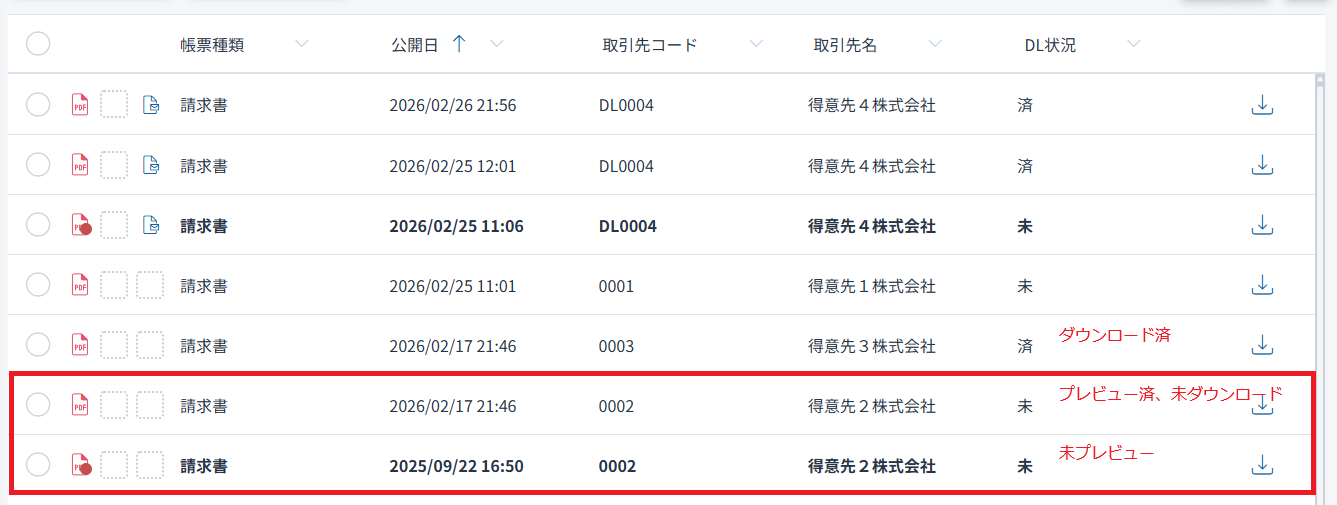Click unread PDF icon for 2026/02/25 11:06
This screenshot has height=505, width=1337.
coord(80,226)
